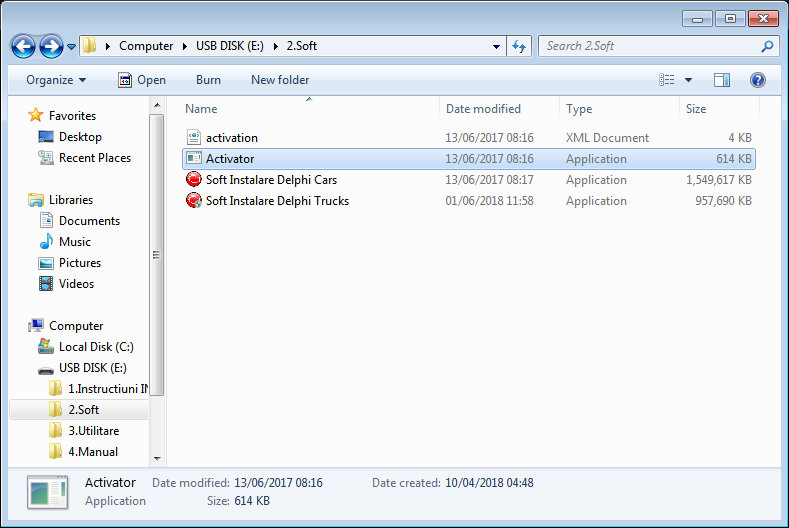789x528 pixels.
Task: Click the navigation pane scrollbar thumb
Action: point(156,255)
